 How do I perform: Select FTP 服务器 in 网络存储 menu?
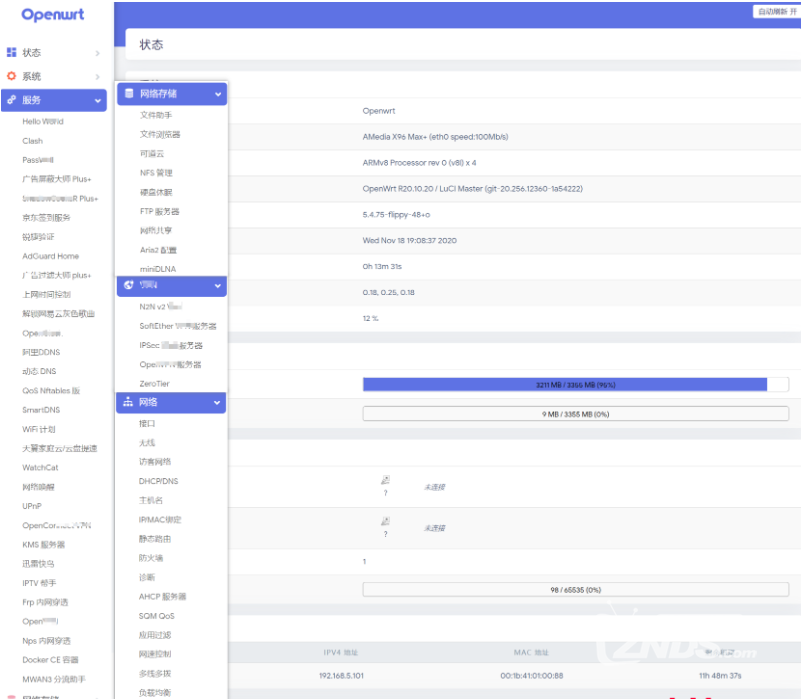point(160,211)
